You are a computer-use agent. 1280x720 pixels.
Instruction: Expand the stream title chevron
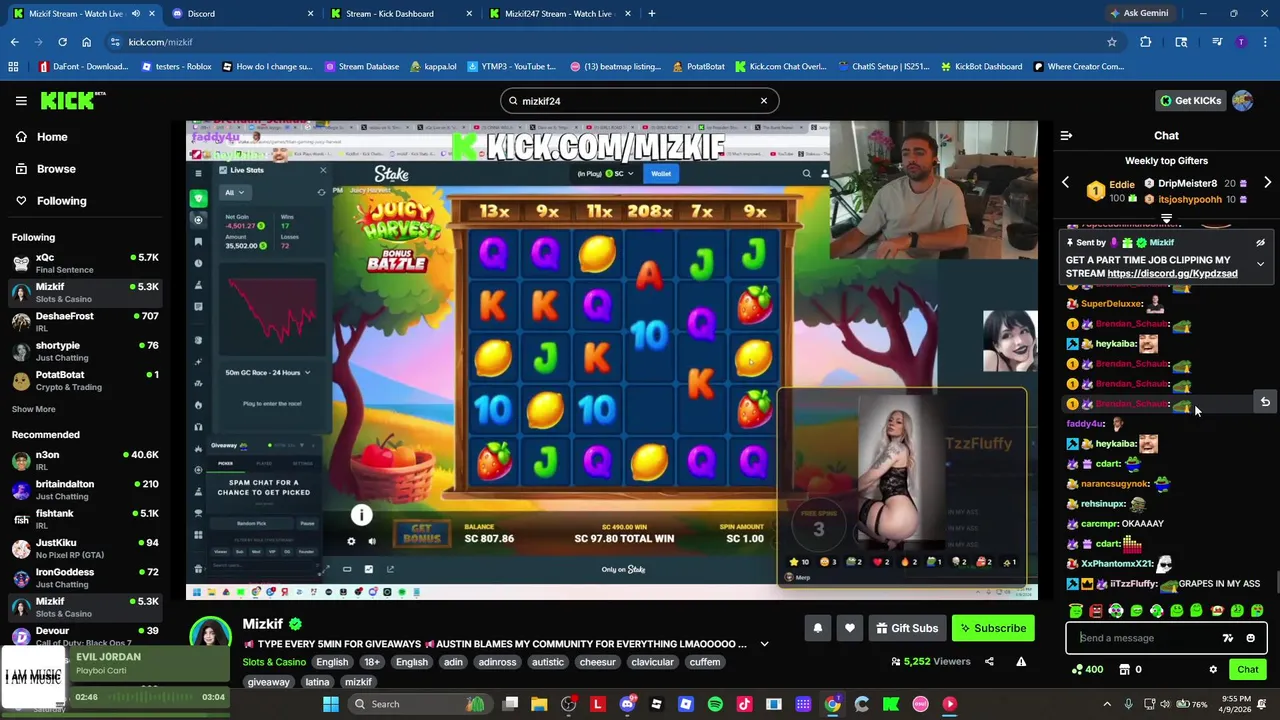(x=764, y=644)
